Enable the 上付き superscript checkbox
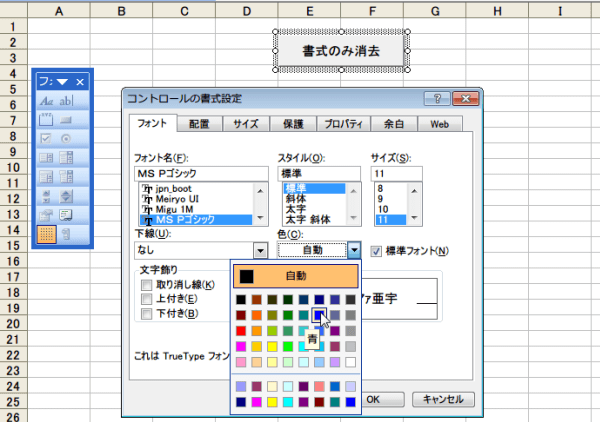 pos(147,299)
